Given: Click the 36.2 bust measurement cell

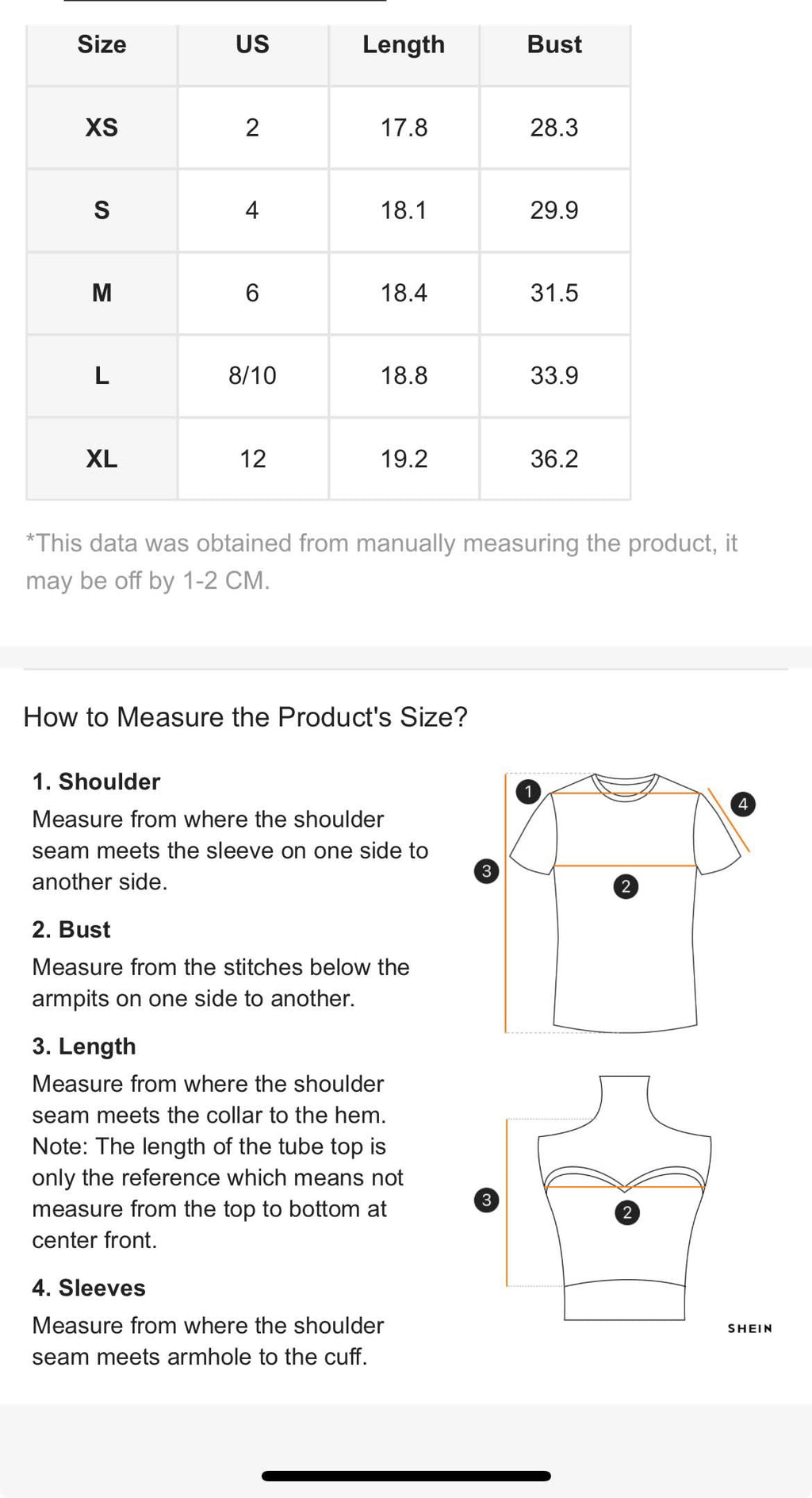Looking at the screenshot, I should pos(554,459).
